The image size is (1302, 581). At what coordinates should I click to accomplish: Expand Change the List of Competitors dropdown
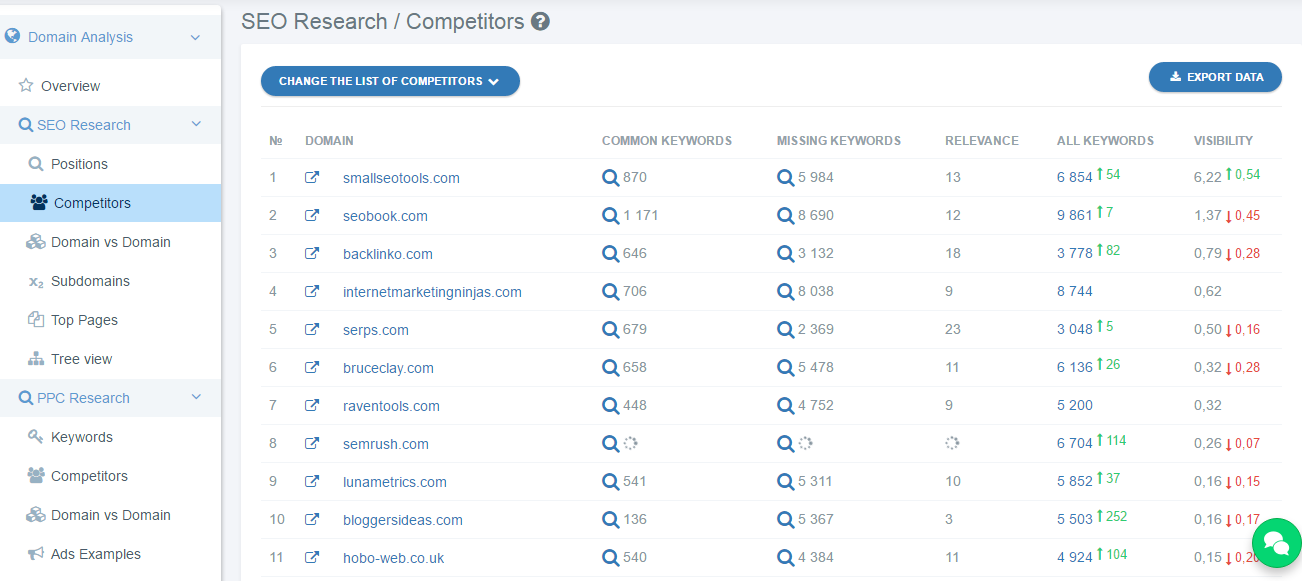(x=390, y=81)
